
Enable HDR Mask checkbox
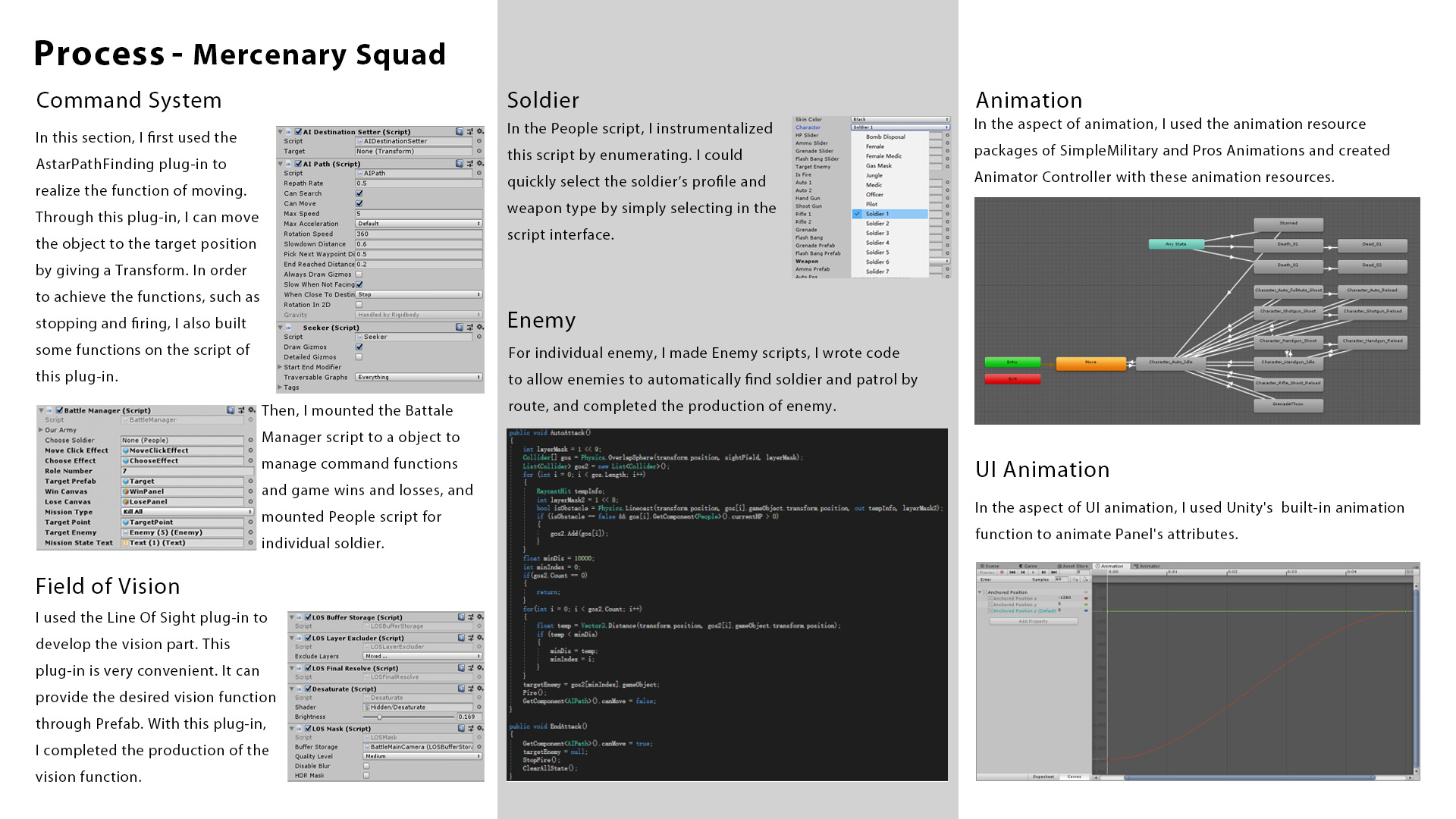point(366,776)
